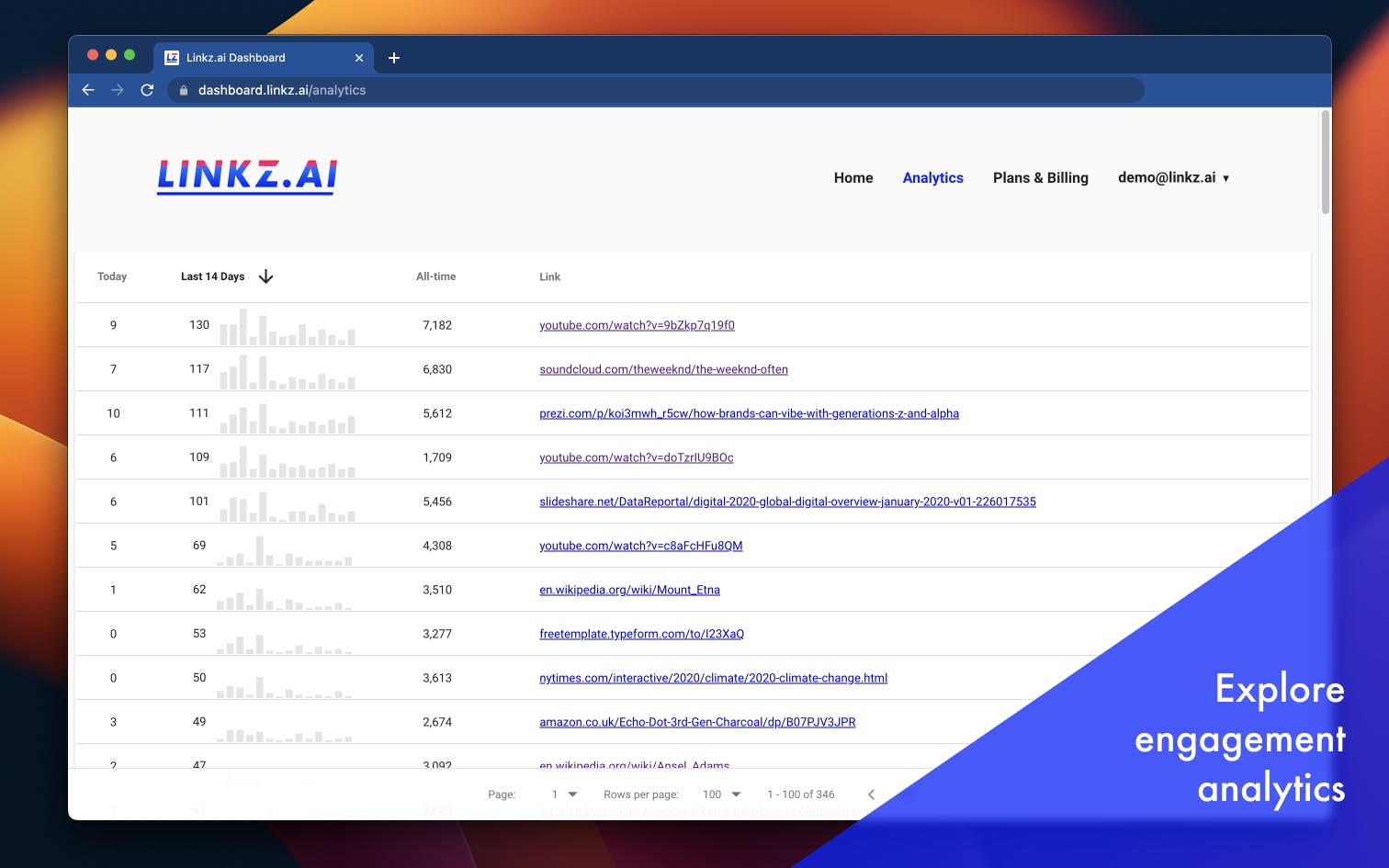
Task: Open the Page number dropdown
Action: (564, 795)
